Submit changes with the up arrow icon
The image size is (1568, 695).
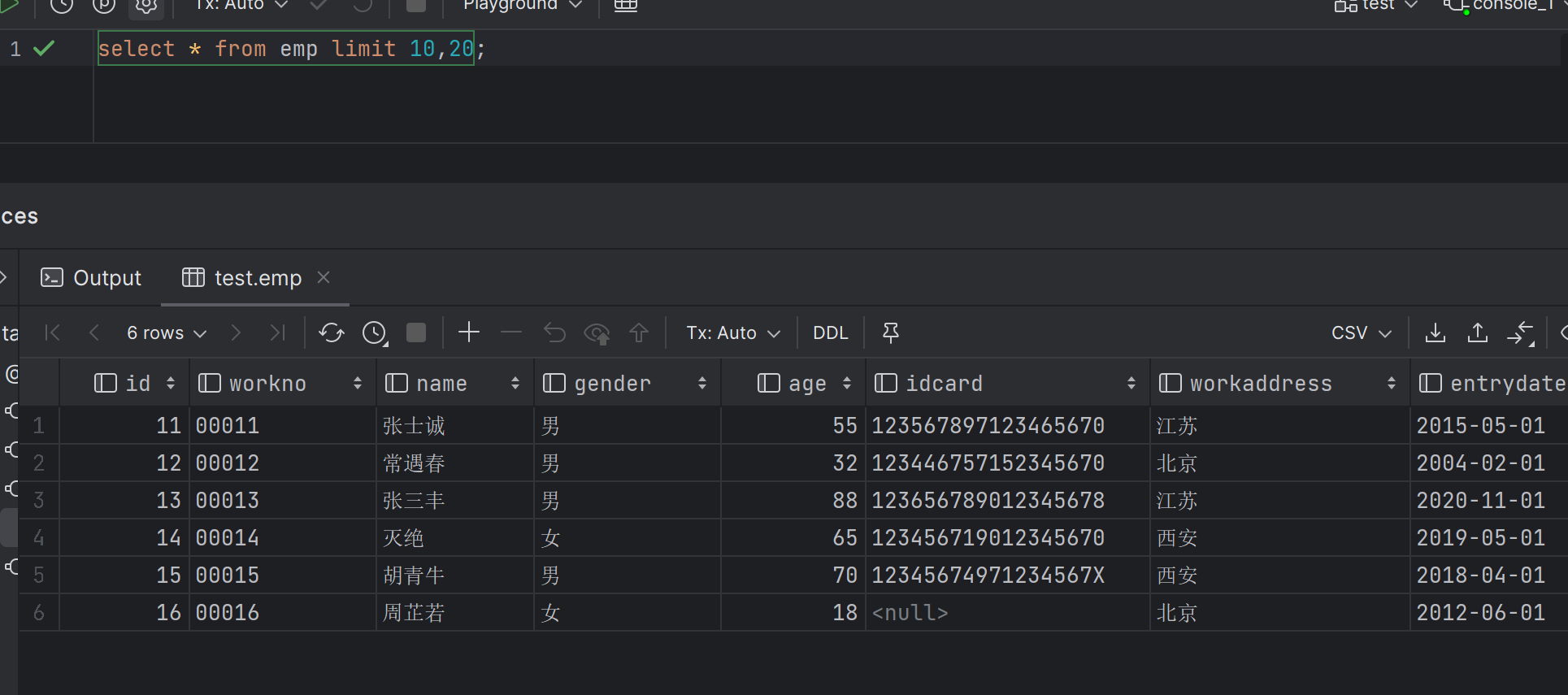point(639,332)
